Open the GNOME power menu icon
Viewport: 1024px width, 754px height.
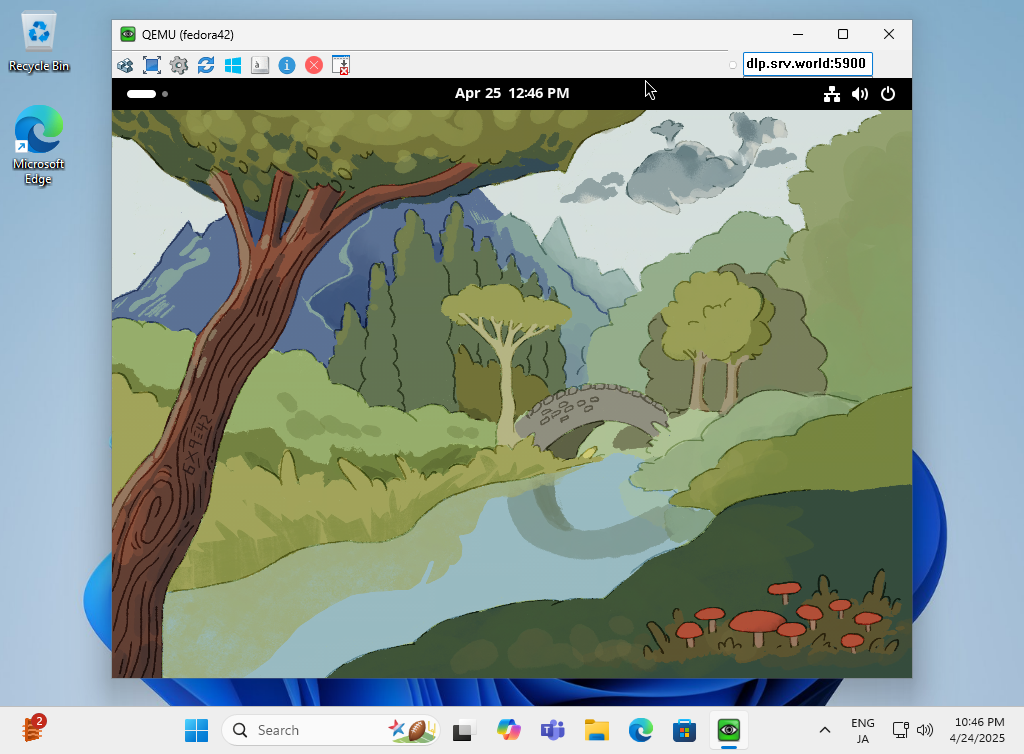click(888, 94)
